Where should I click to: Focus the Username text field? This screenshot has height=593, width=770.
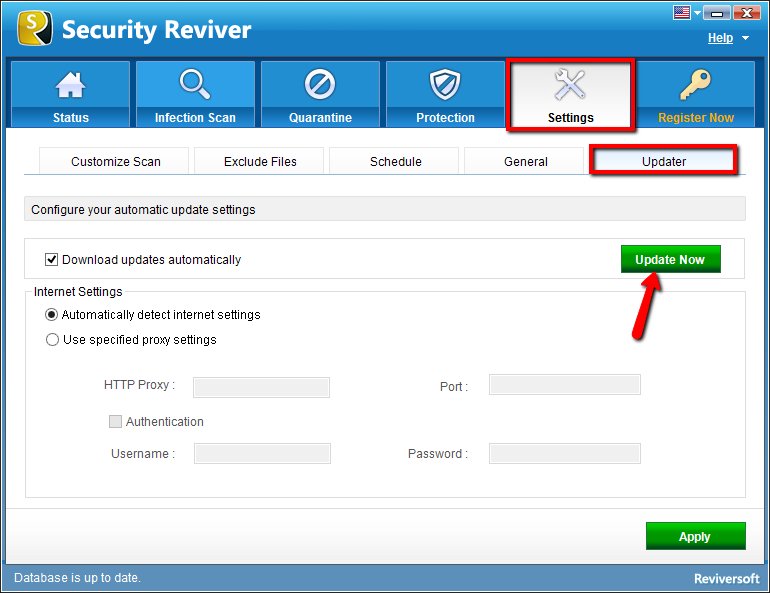coord(262,454)
